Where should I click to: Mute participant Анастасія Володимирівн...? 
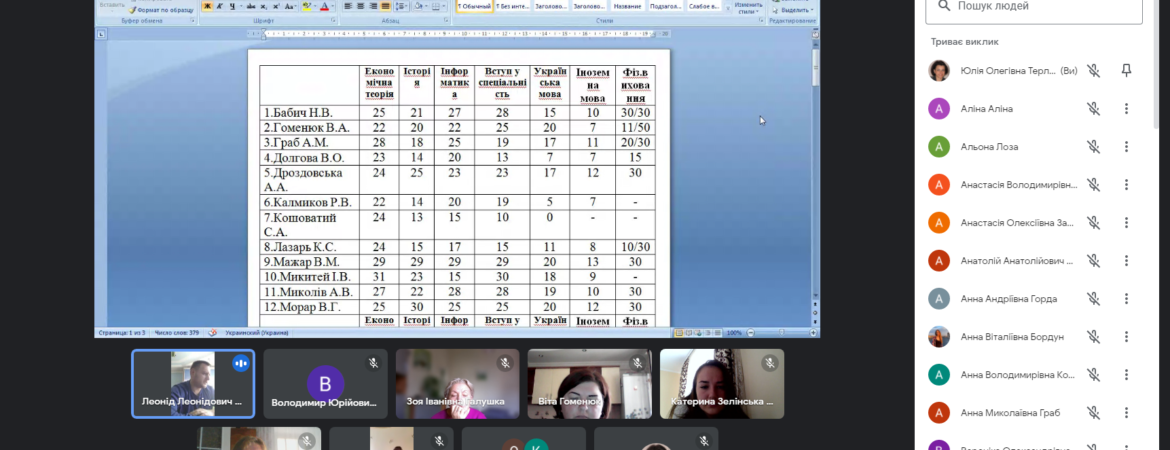pyautogui.click(x=1093, y=185)
